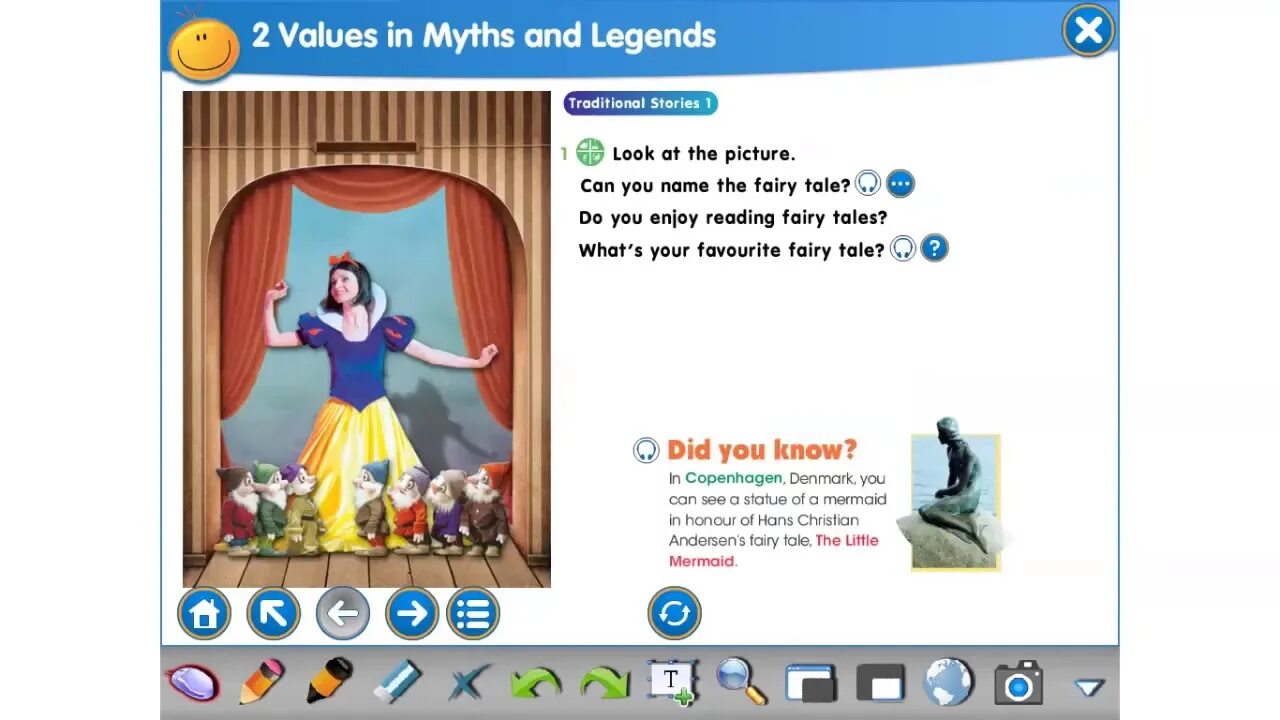Select the highlighter marker tool
The width and height of the screenshot is (1280, 720).
(x=329, y=681)
